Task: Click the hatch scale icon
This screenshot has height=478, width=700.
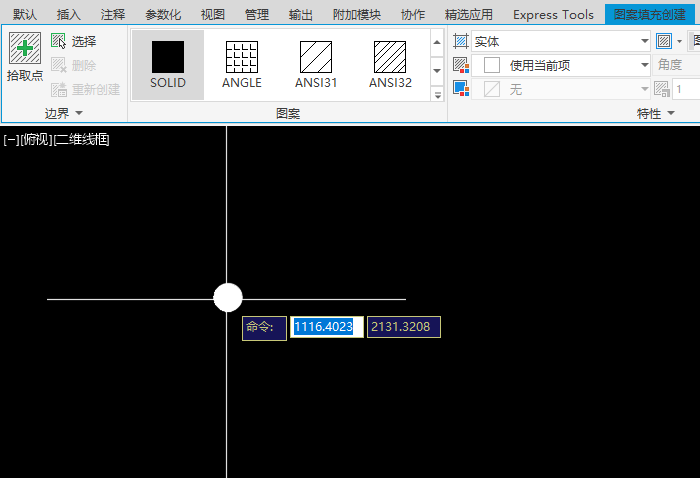Action: click(662, 89)
